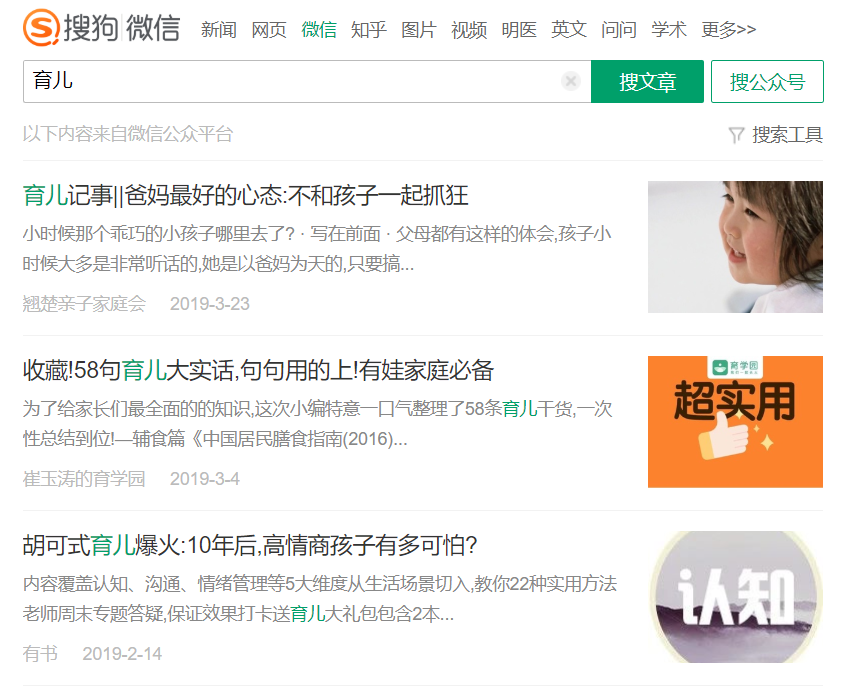Open the 搜索工具 filter funnel icon

point(737,133)
